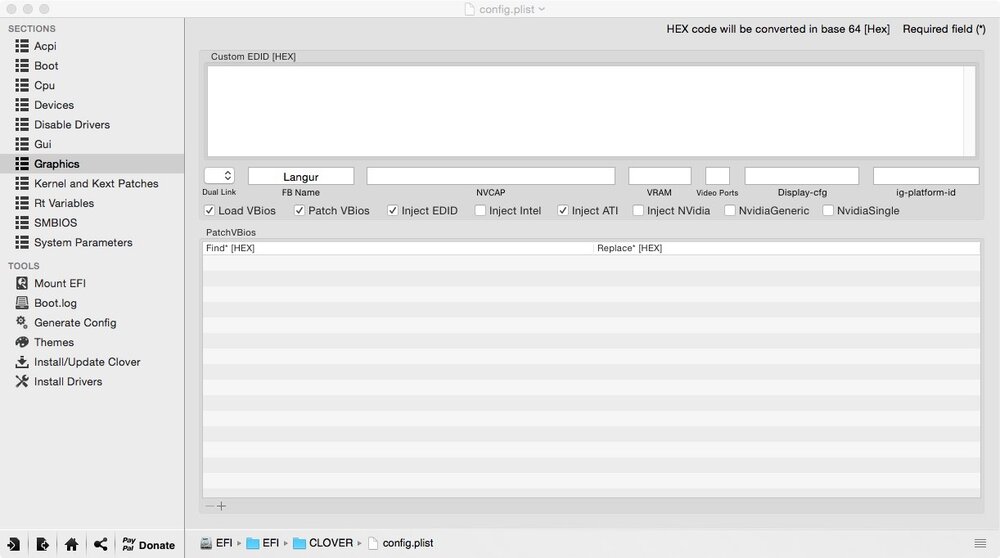Uncheck the Load VBios checkbox

(209, 211)
